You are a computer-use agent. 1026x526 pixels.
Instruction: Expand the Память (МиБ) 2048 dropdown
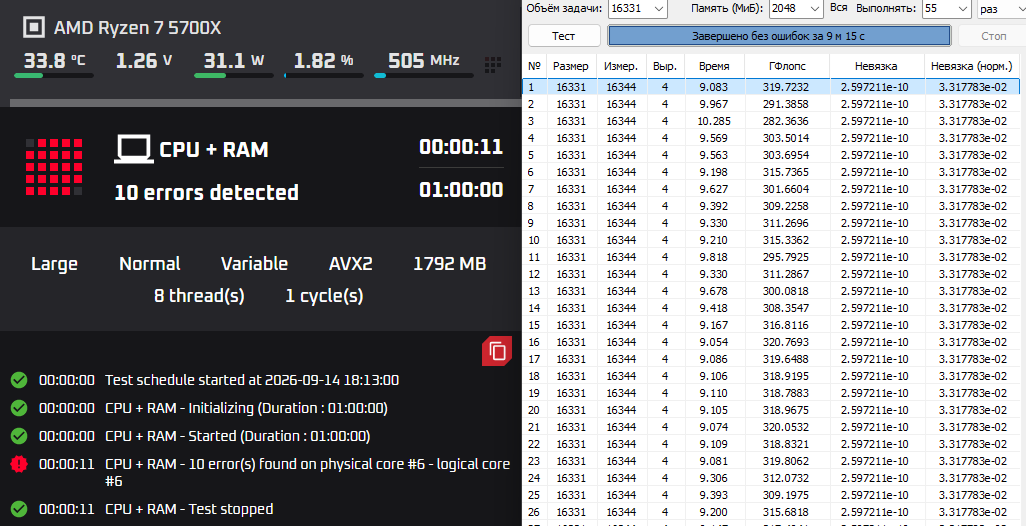796,9
